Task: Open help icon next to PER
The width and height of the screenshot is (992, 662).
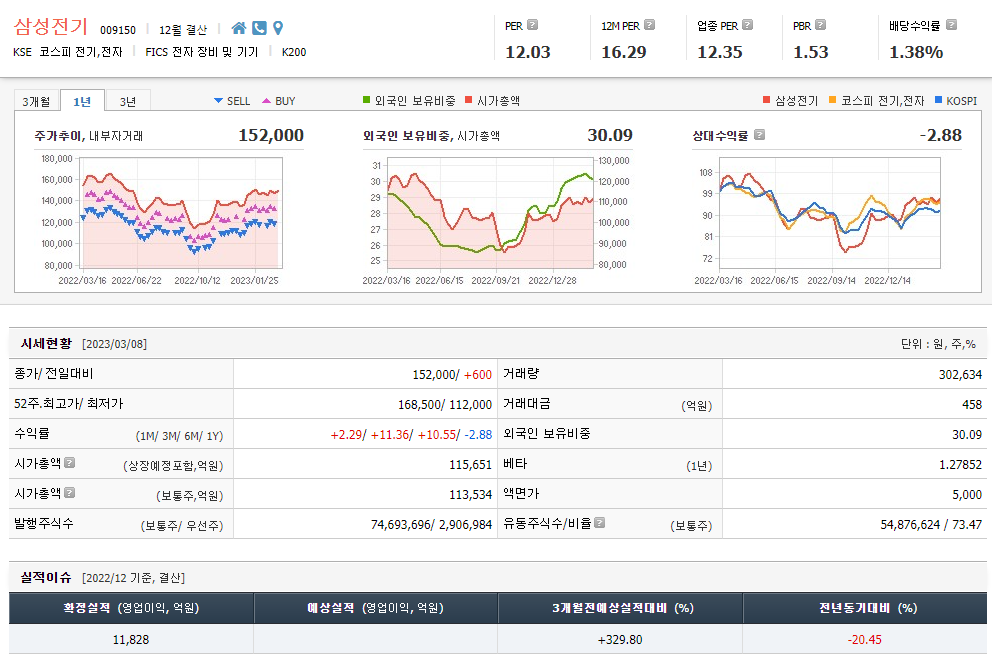Action: pyautogui.click(x=533, y=25)
